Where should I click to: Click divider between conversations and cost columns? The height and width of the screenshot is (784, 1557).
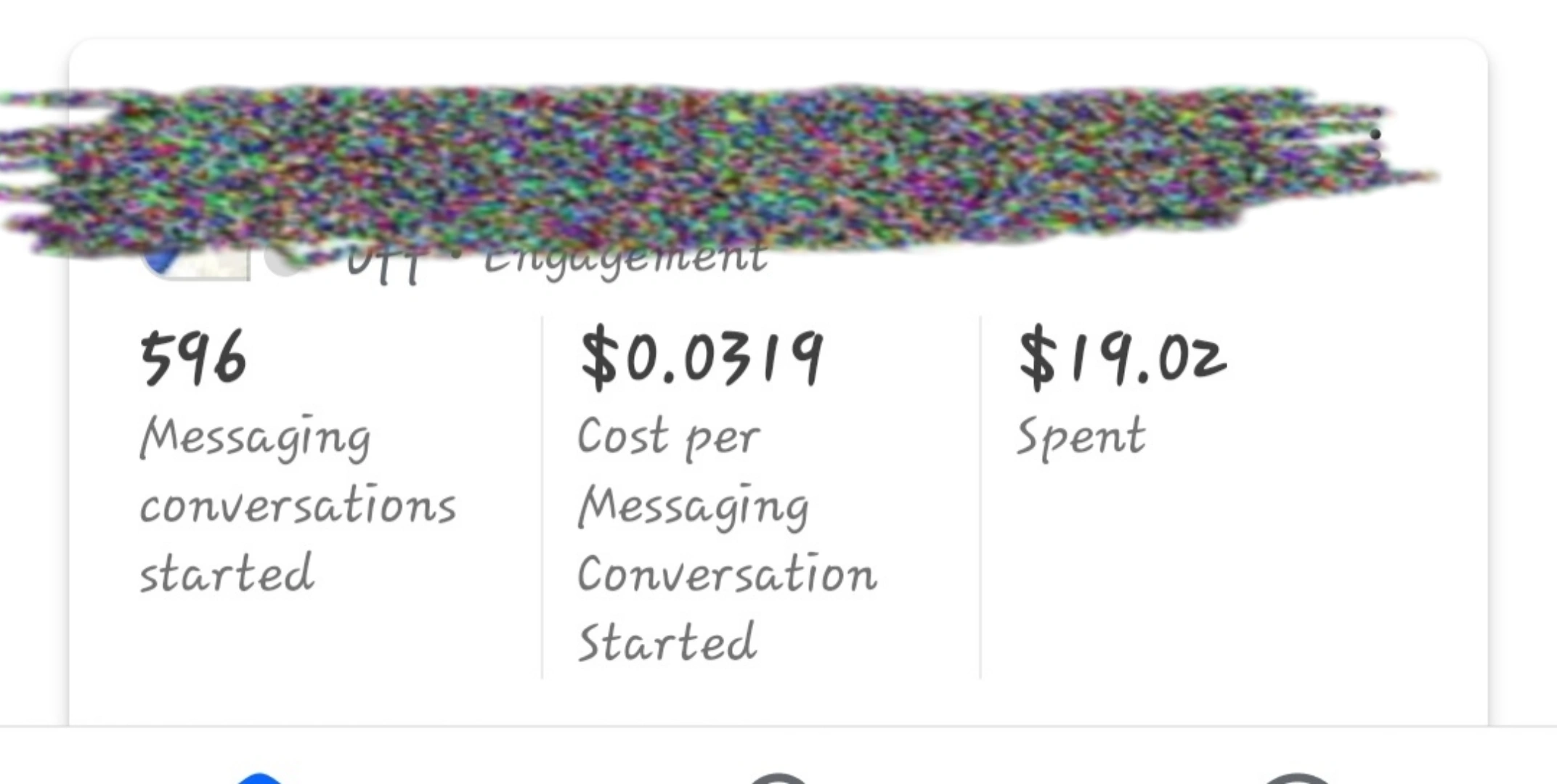click(x=542, y=498)
